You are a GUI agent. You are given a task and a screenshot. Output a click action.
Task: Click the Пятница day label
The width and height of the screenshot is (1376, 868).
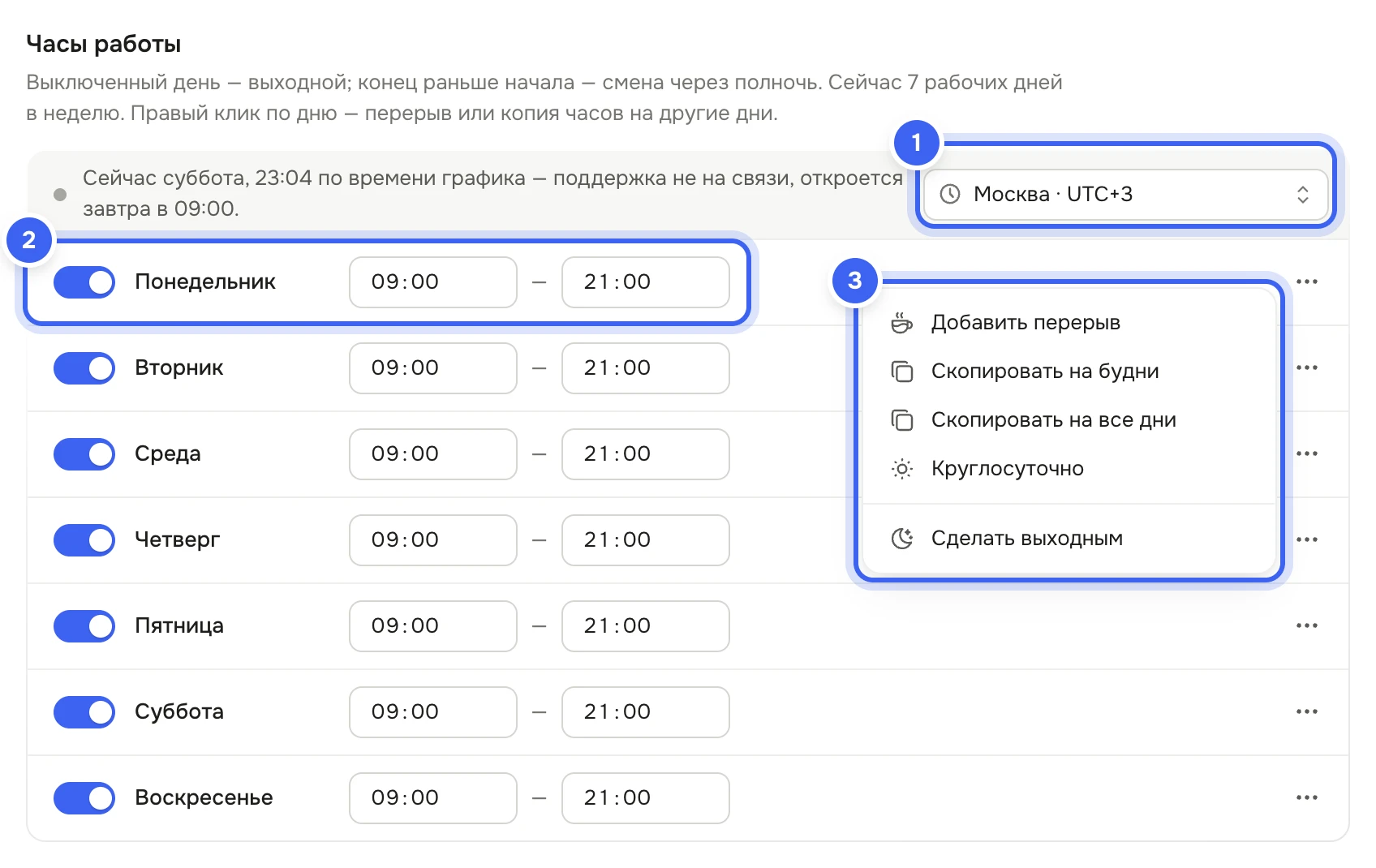pyautogui.click(x=179, y=626)
